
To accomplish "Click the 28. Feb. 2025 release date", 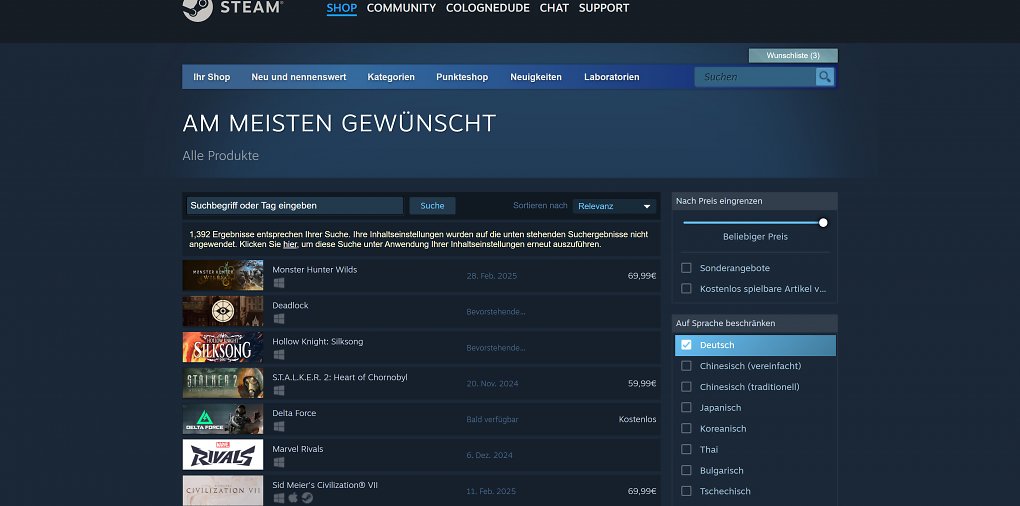I will coord(492,276).
